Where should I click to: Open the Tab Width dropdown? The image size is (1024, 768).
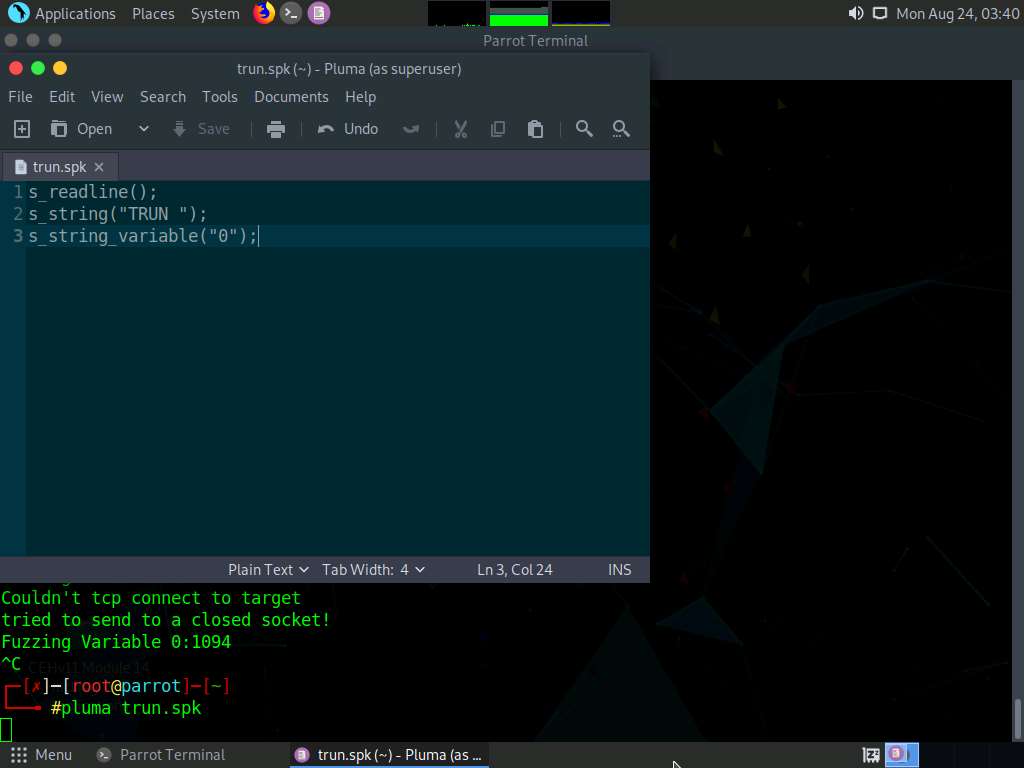(x=373, y=569)
